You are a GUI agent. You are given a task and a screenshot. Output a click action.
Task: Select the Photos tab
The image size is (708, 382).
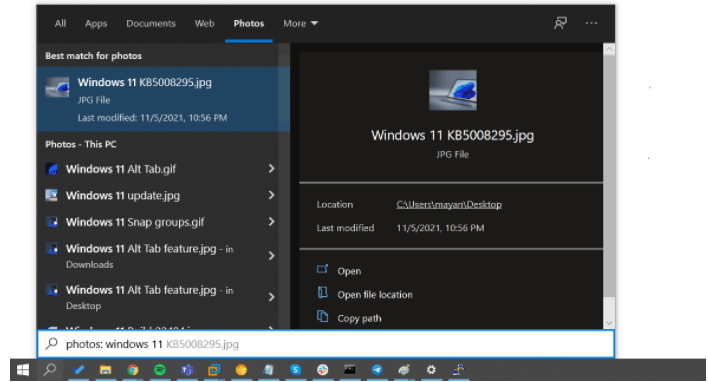(x=249, y=23)
